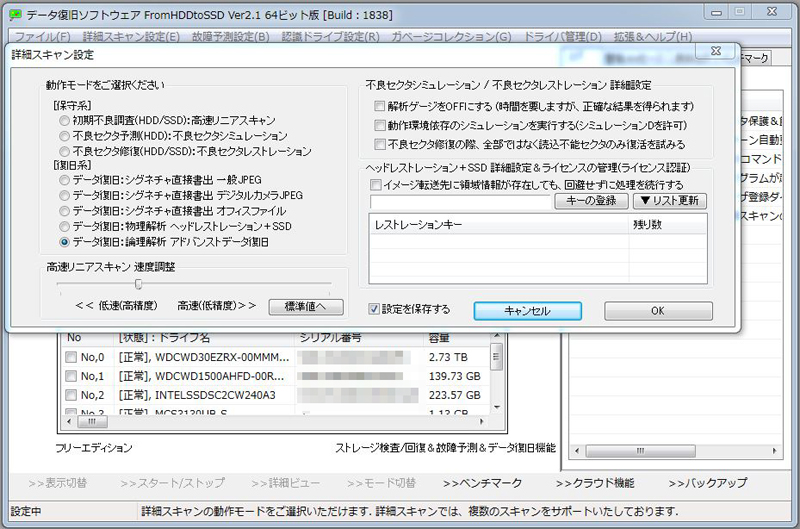This screenshot has height=529, width=800.
Task: Click >>スタート/ストップ link
Action: pos(172,483)
